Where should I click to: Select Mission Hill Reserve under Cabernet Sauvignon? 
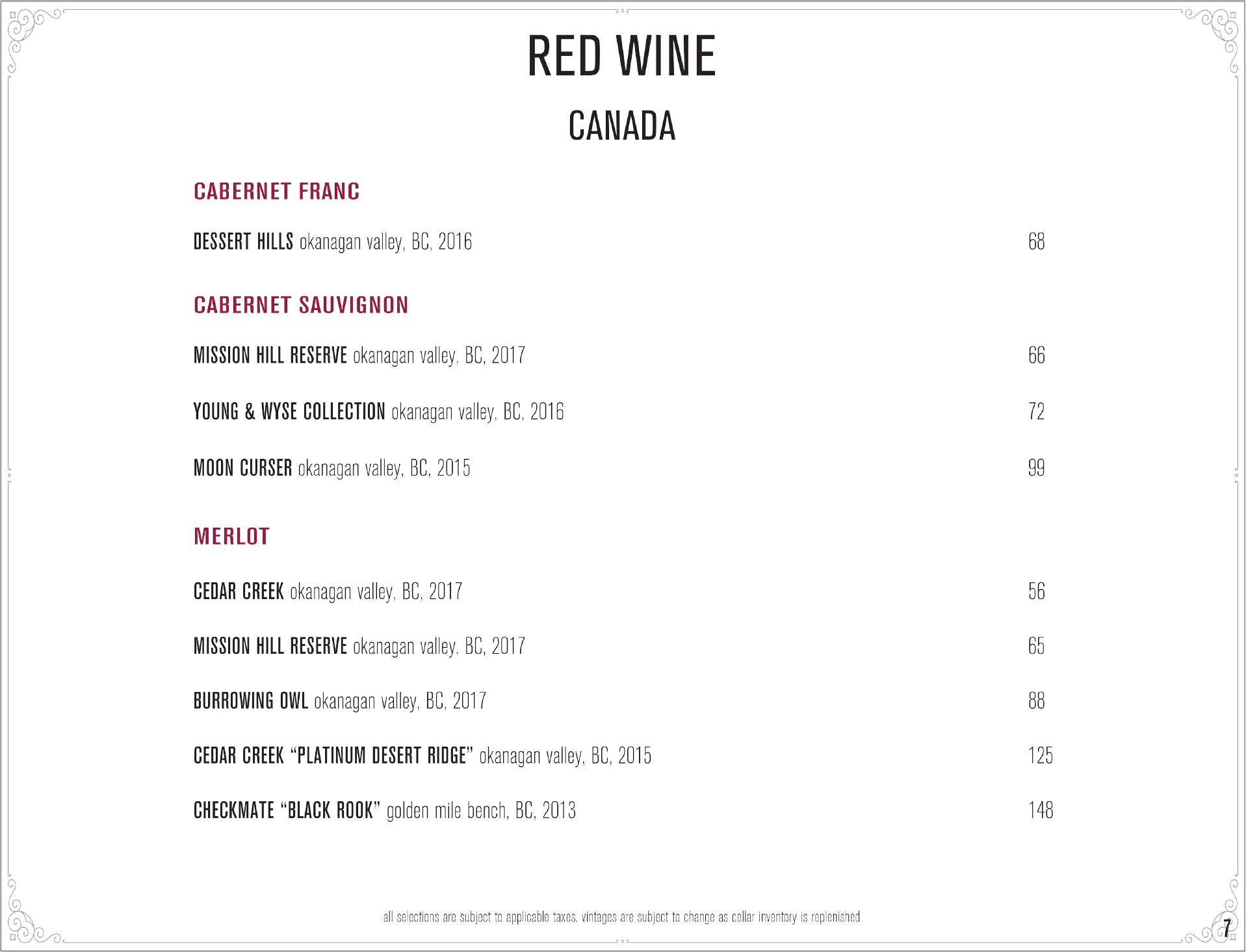(x=359, y=355)
